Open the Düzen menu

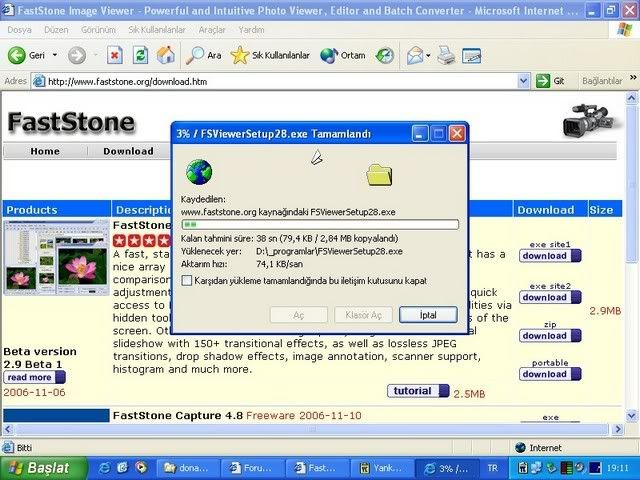(56, 30)
